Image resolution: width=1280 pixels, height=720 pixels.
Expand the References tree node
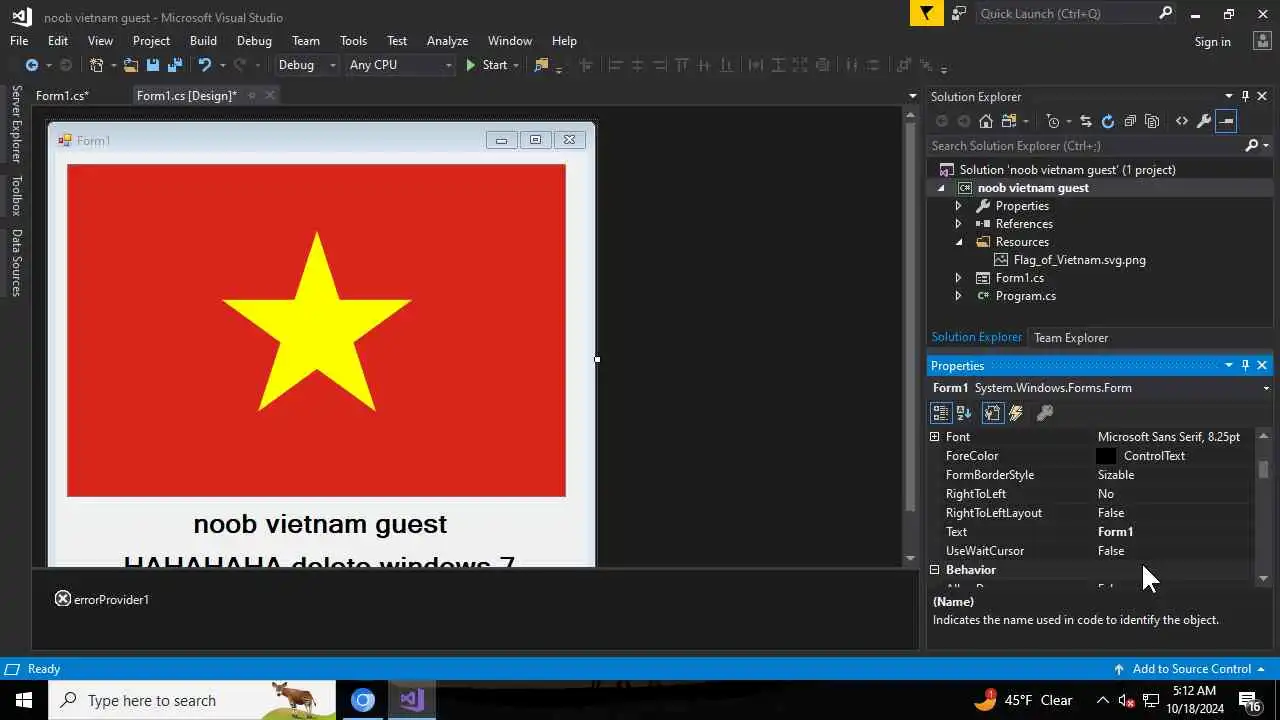(x=958, y=224)
